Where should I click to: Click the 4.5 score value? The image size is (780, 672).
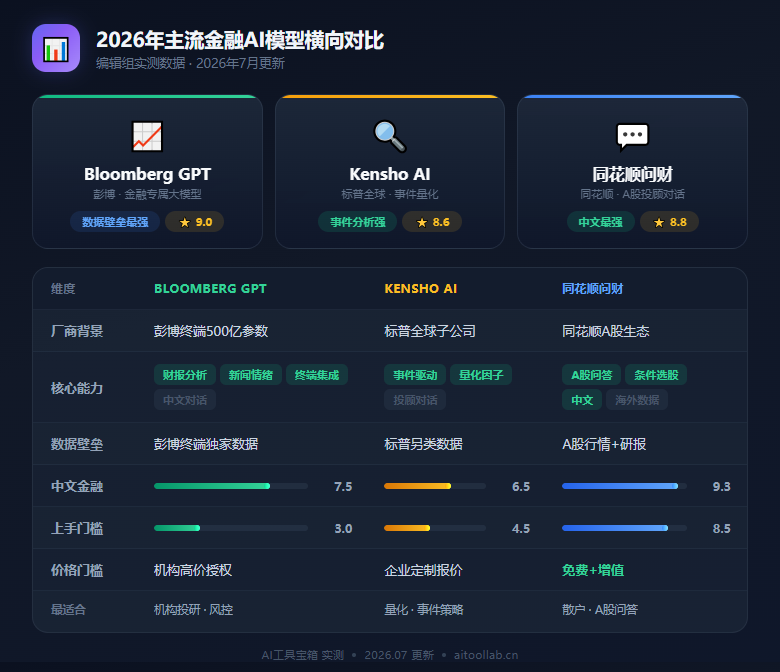pyautogui.click(x=521, y=528)
